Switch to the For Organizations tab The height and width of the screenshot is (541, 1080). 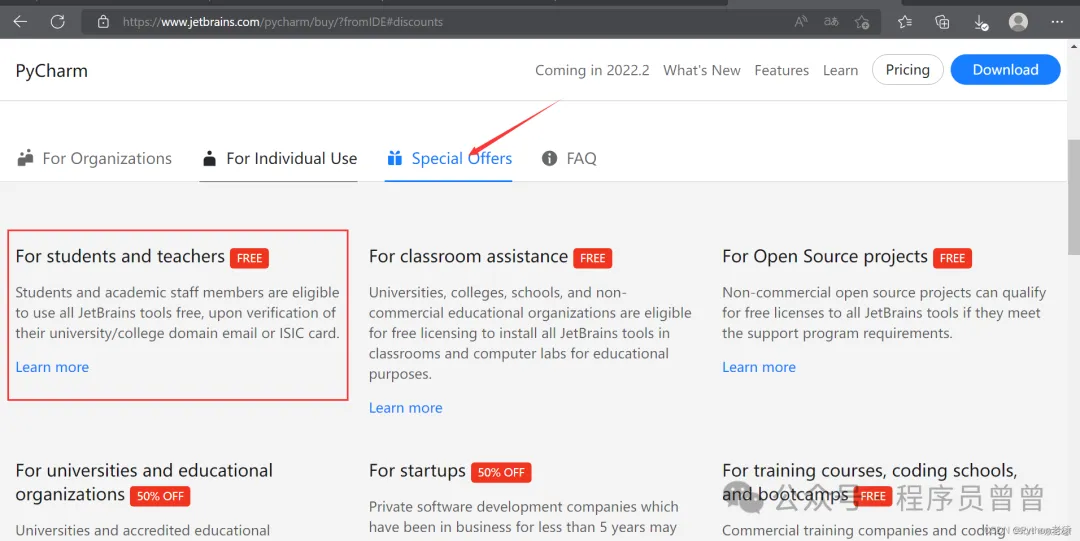[x=94, y=159]
